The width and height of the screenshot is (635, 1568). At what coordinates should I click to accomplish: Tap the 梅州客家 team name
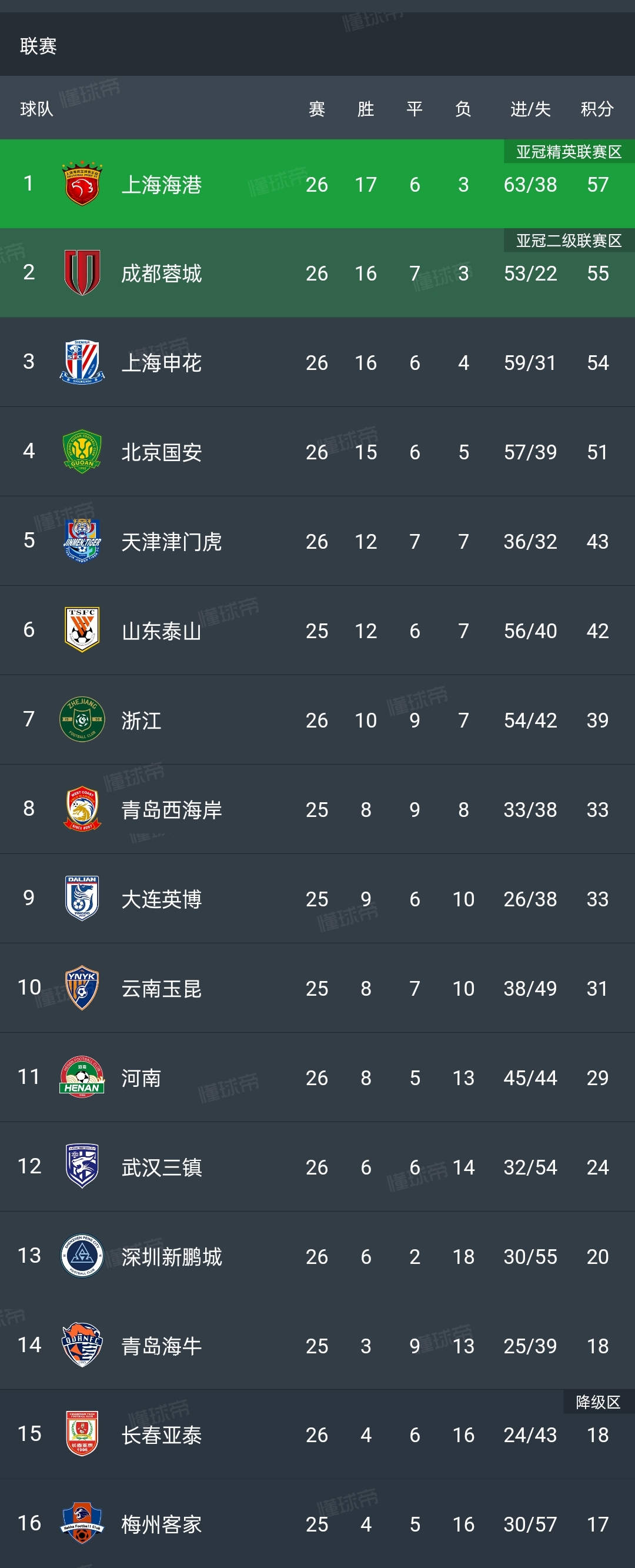(x=161, y=1524)
